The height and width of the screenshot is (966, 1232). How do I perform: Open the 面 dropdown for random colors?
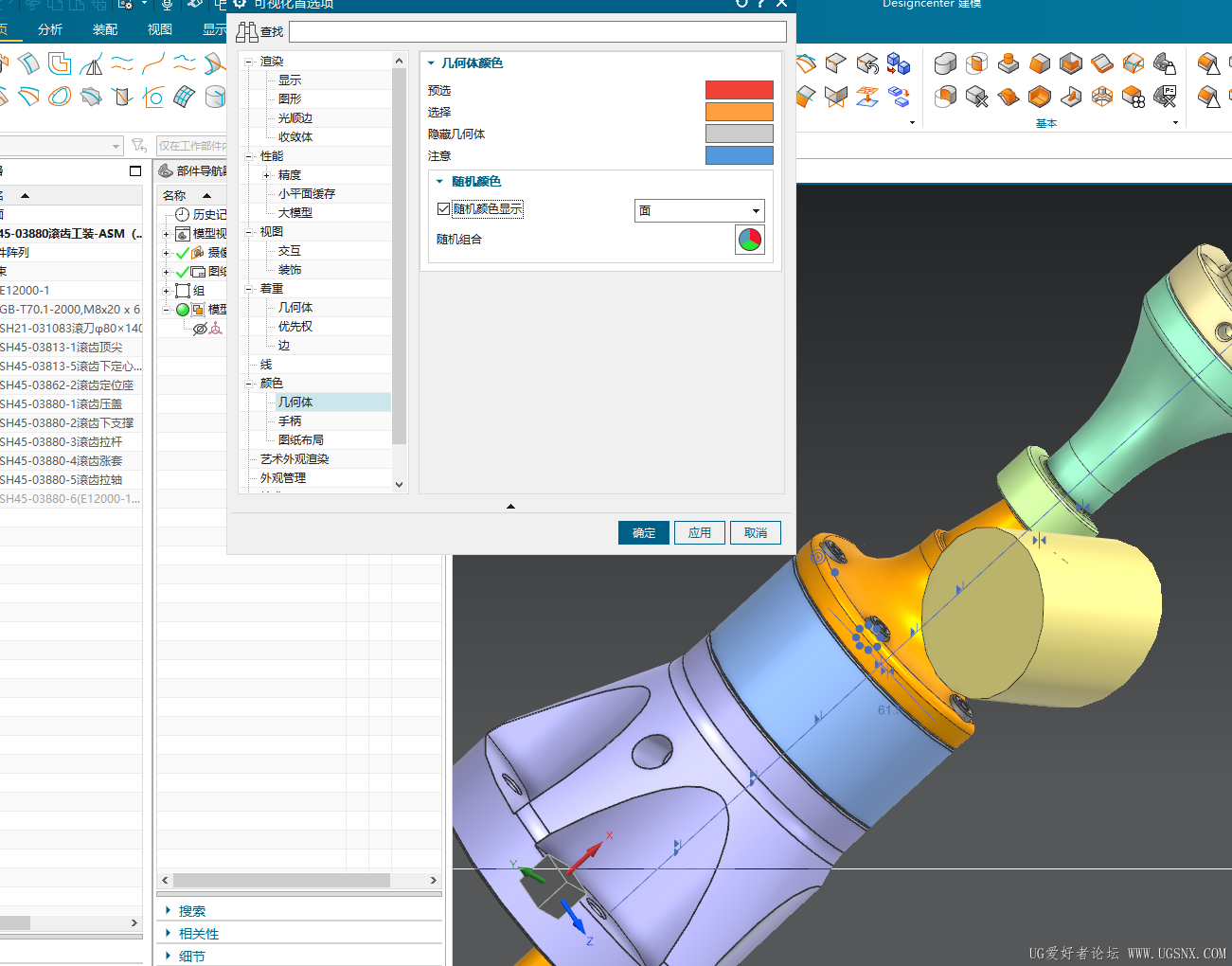click(699, 210)
